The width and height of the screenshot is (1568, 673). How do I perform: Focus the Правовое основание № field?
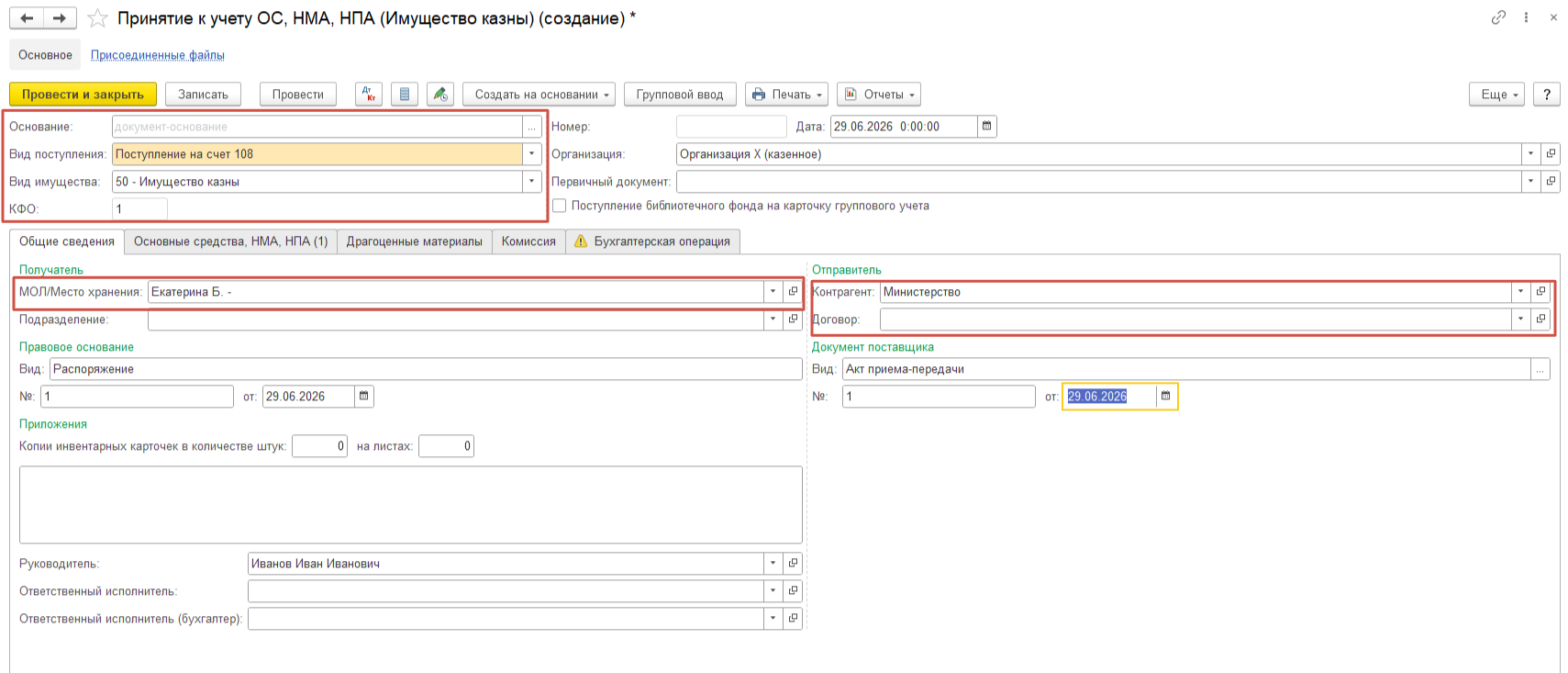point(138,397)
